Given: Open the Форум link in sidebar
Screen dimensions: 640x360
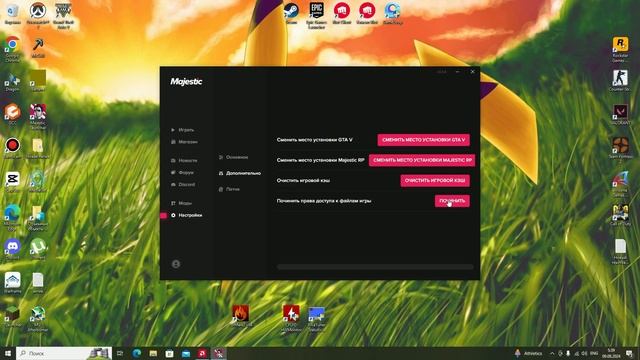Looking at the screenshot, I should tap(182, 173).
